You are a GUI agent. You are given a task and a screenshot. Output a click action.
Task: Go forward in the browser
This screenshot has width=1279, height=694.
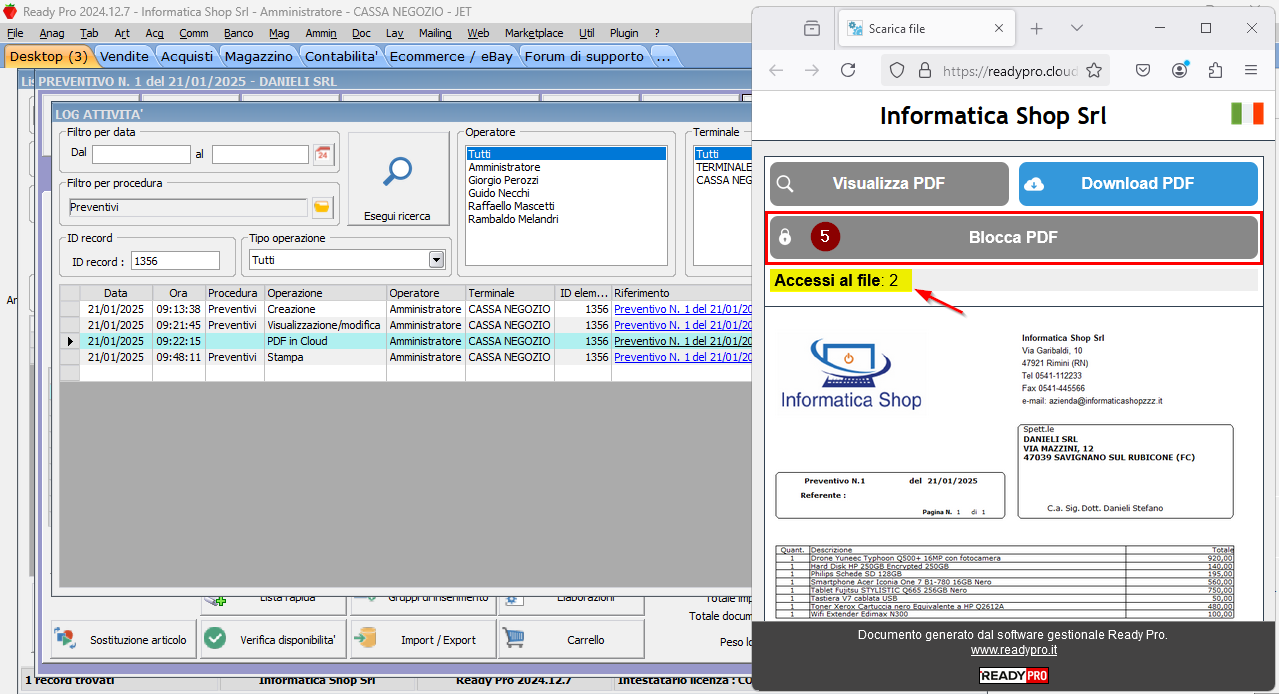point(812,70)
